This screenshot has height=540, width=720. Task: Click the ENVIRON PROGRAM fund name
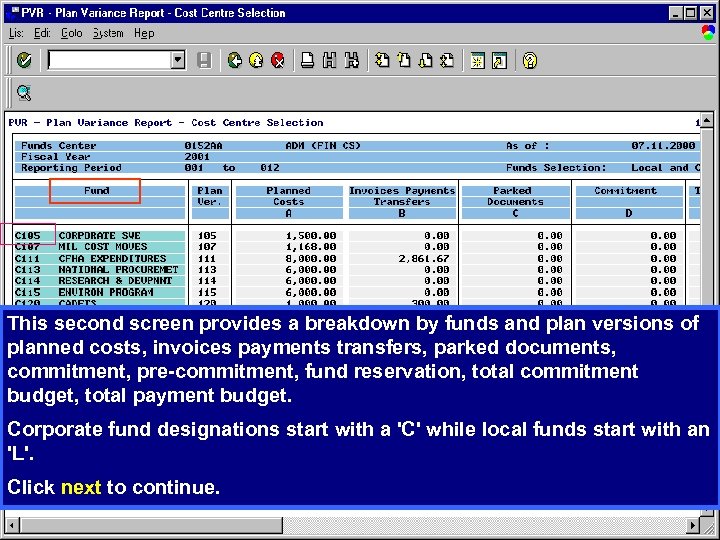(106, 292)
